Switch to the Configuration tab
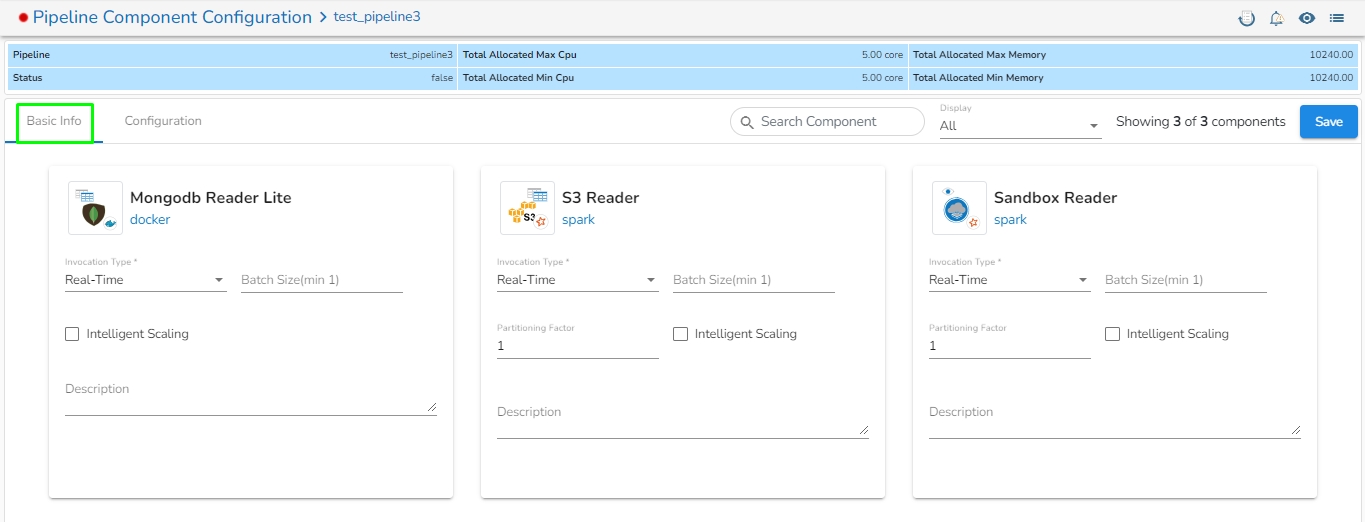The image size is (1365, 522). coord(163,121)
